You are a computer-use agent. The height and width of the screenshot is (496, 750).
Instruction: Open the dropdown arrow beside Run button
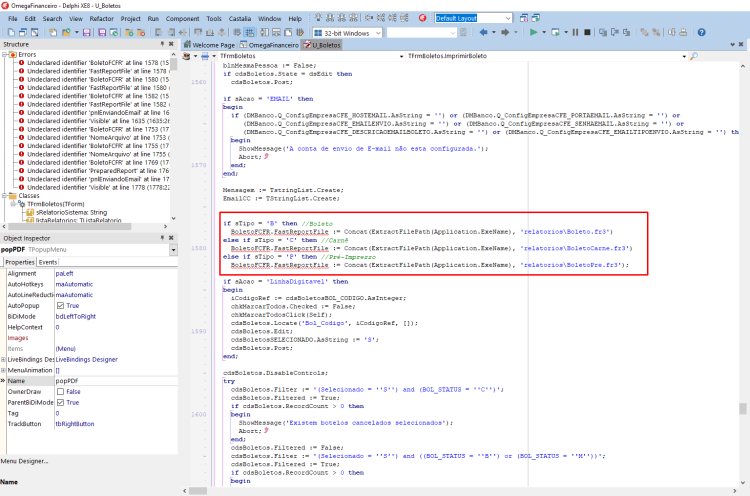coord(544,33)
